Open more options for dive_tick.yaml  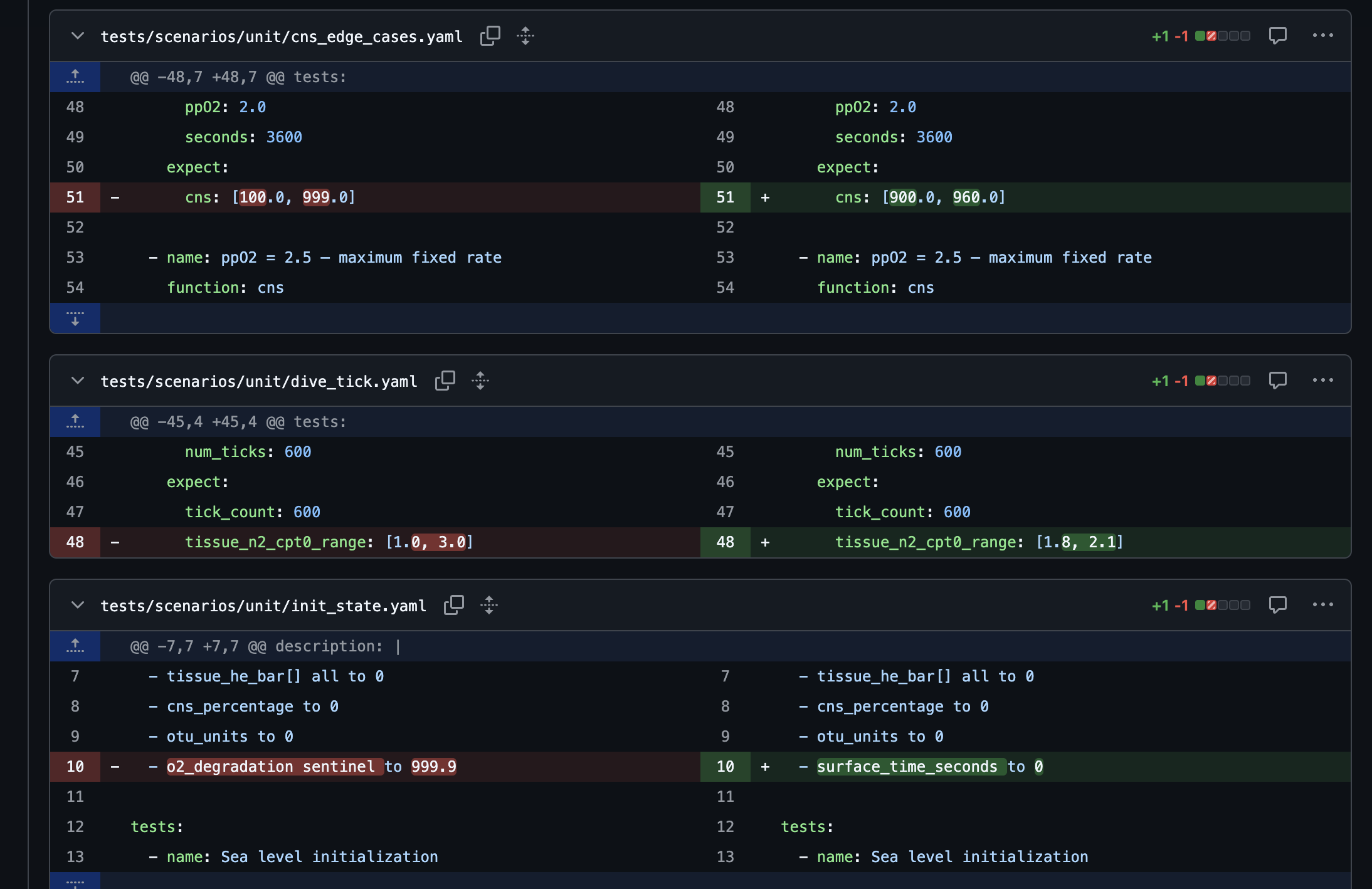click(1322, 381)
